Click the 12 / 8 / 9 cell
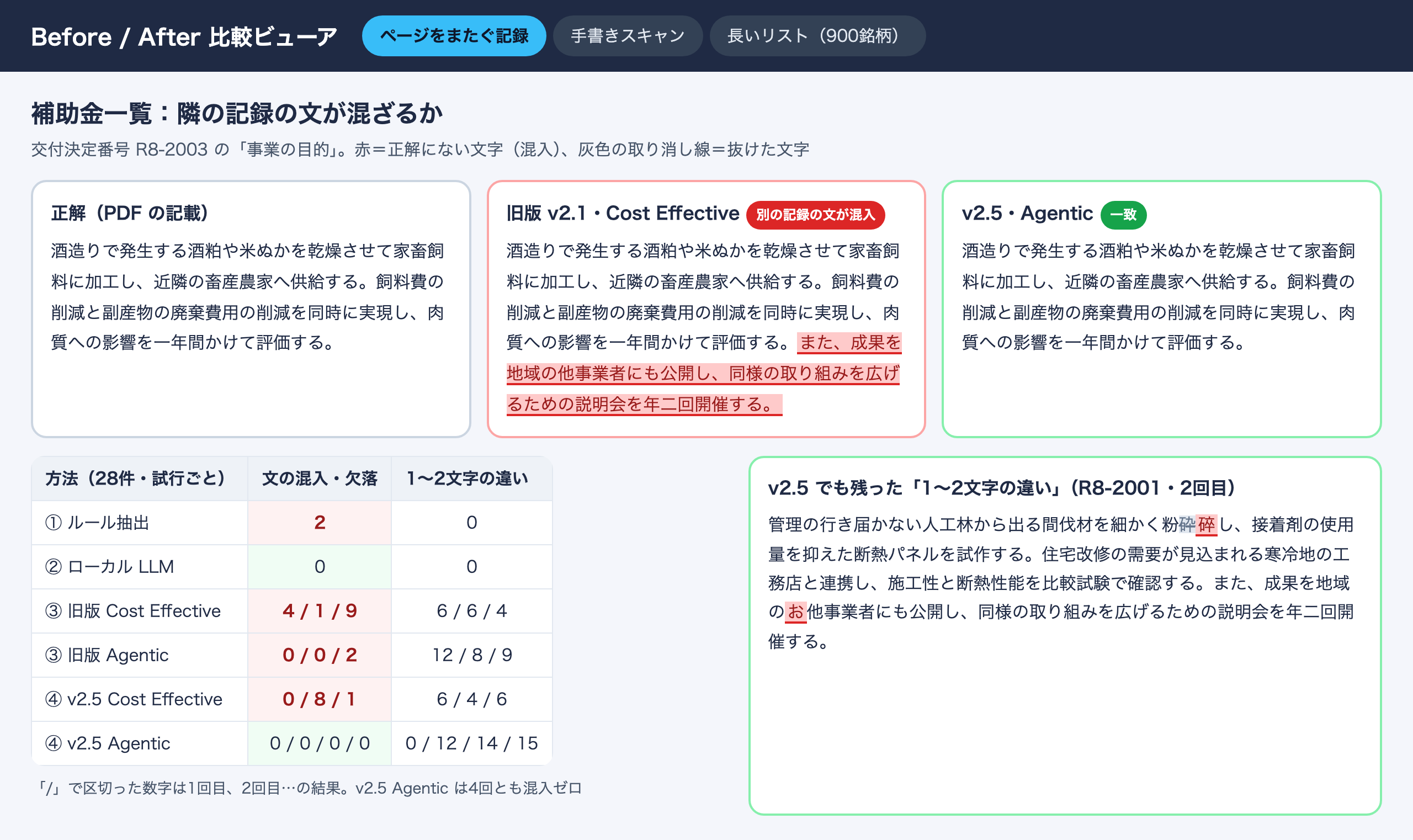Screen dimensions: 1413x840 tap(471, 655)
